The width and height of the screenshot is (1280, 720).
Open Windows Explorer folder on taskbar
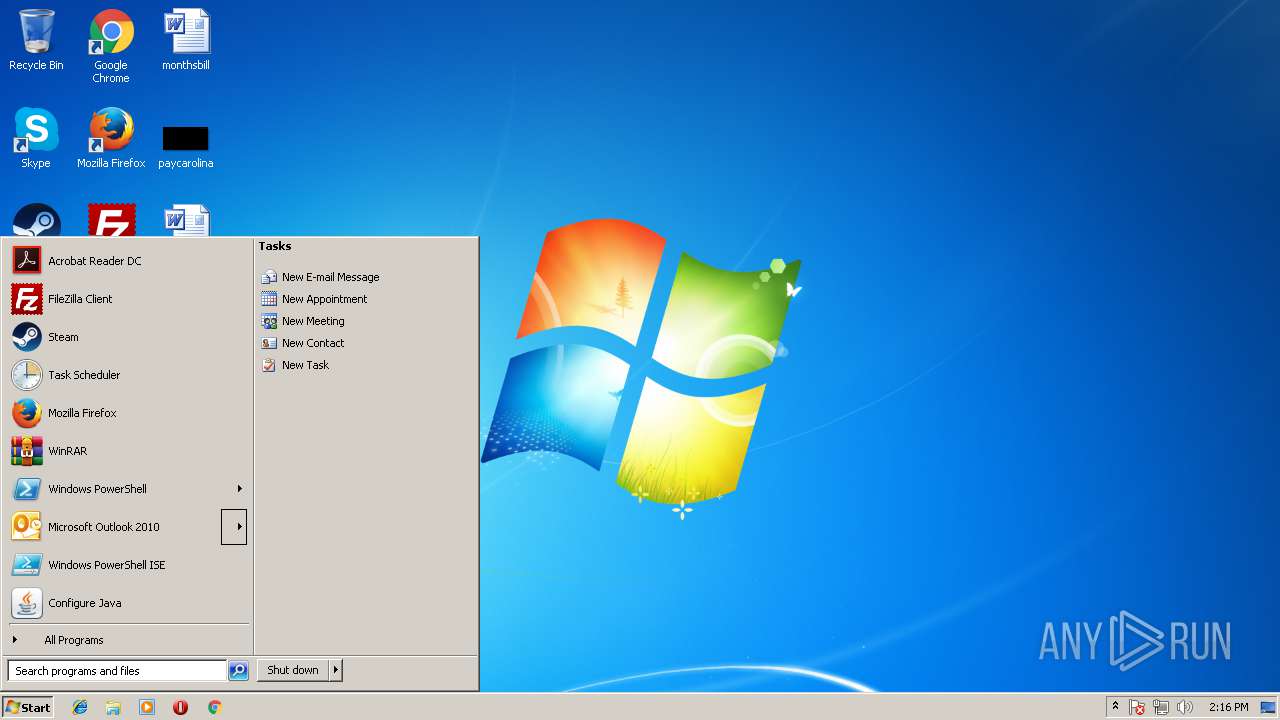click(x=113, y=707)
